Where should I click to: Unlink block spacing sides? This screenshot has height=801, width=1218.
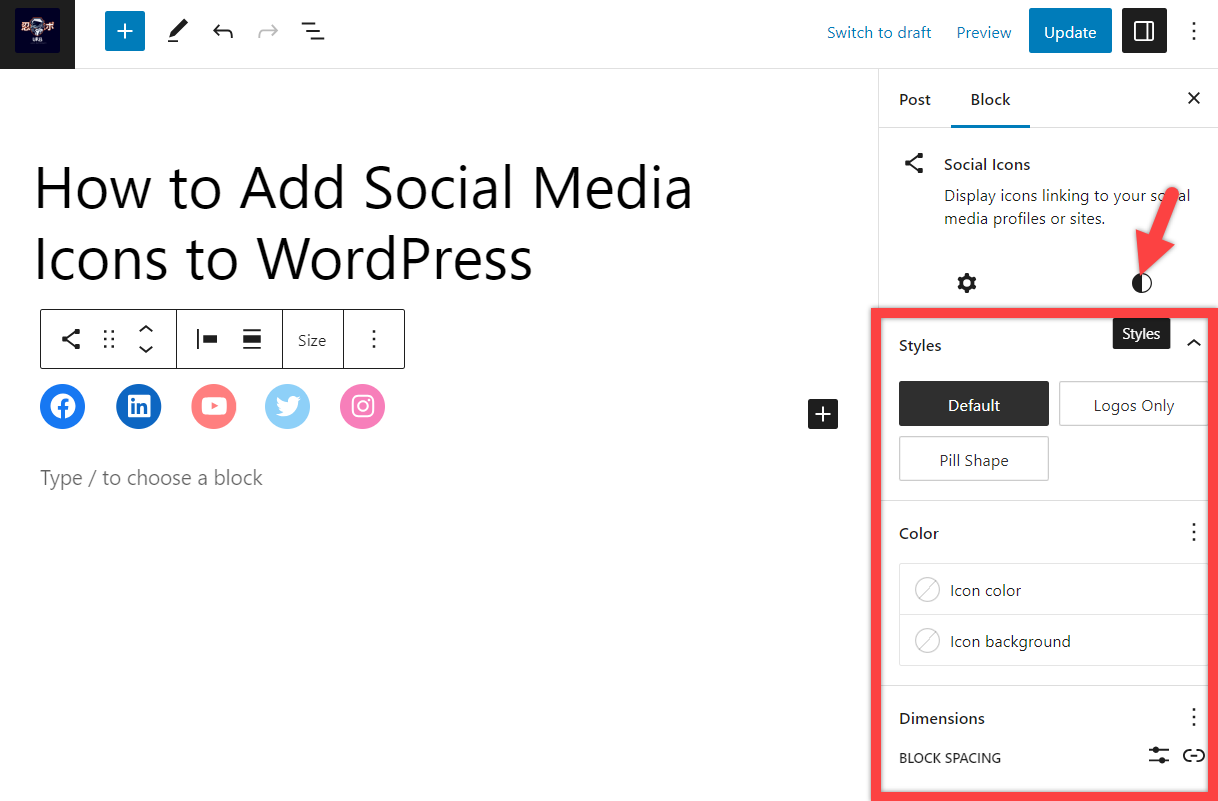coord(1193,756)
